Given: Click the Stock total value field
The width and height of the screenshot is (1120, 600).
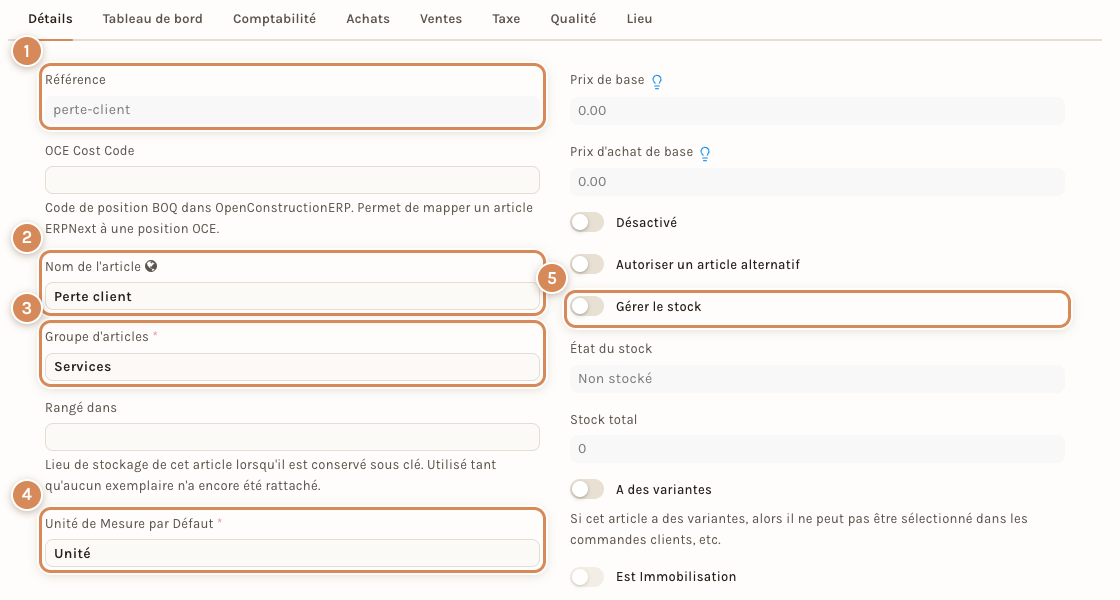Looking at the screenshot, I should 817,449.
